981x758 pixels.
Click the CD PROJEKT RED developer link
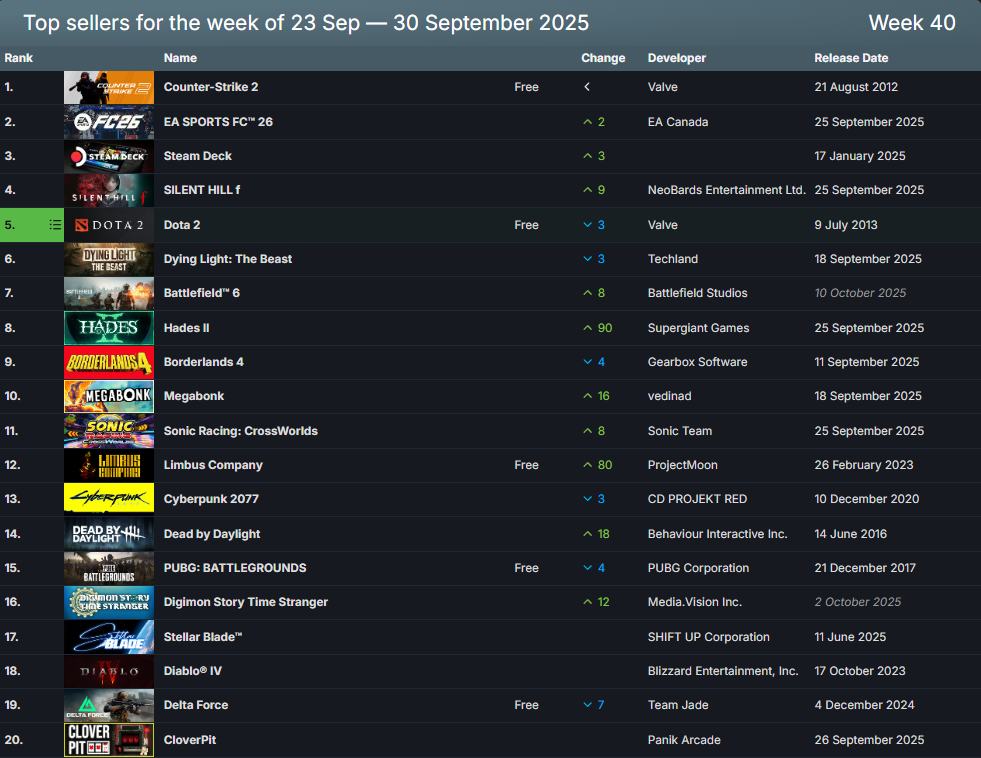tap(697, 499)
